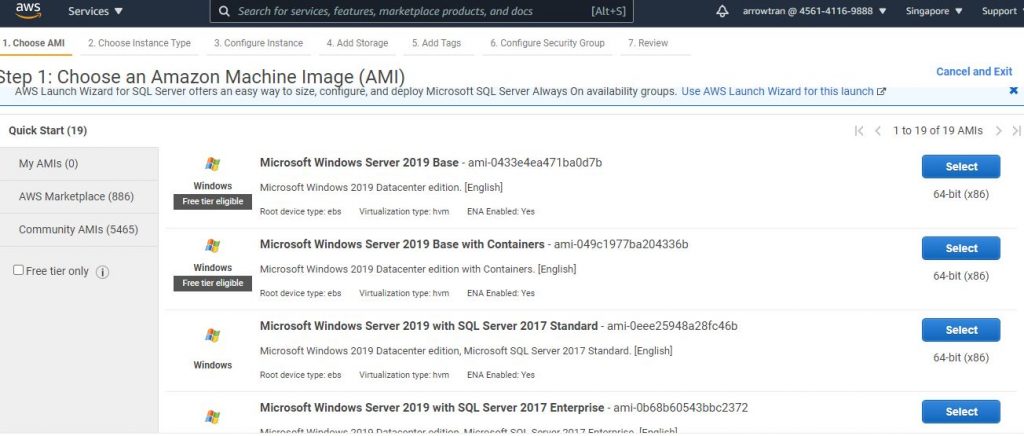Open the Support dropdown menu
The height and width of the screenshot is (436, 1024).
pyautogui.click(x=1002, y=11)
